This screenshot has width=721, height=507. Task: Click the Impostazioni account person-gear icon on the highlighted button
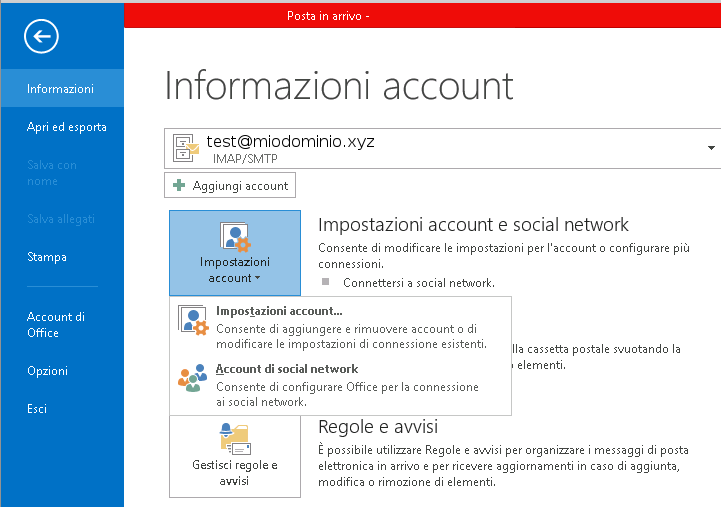(235, 237)
